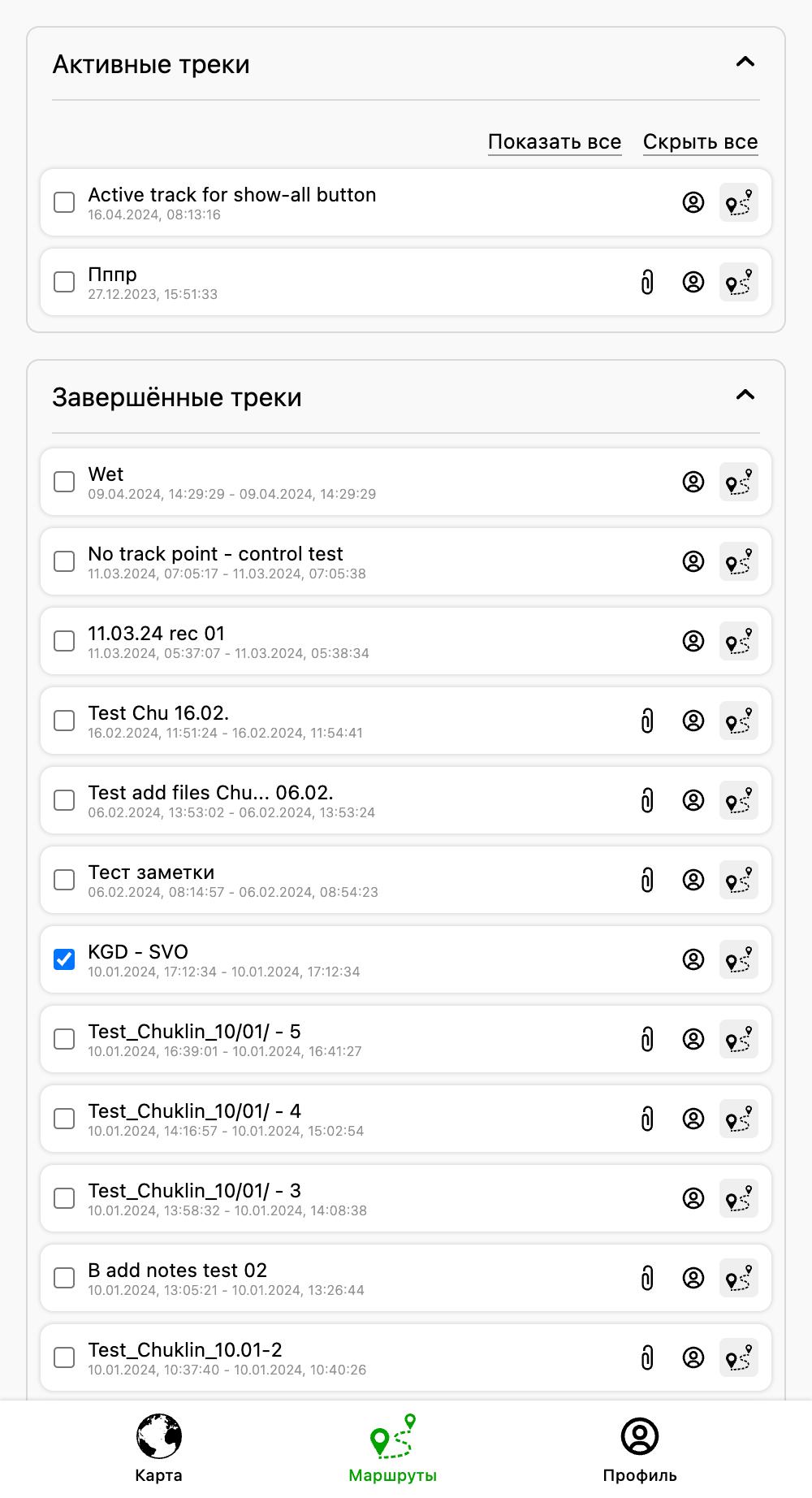
Task: Open route icon for Test_Chuklin_10.01-2
Action: pyautogui.click(x=739, y=1357)
